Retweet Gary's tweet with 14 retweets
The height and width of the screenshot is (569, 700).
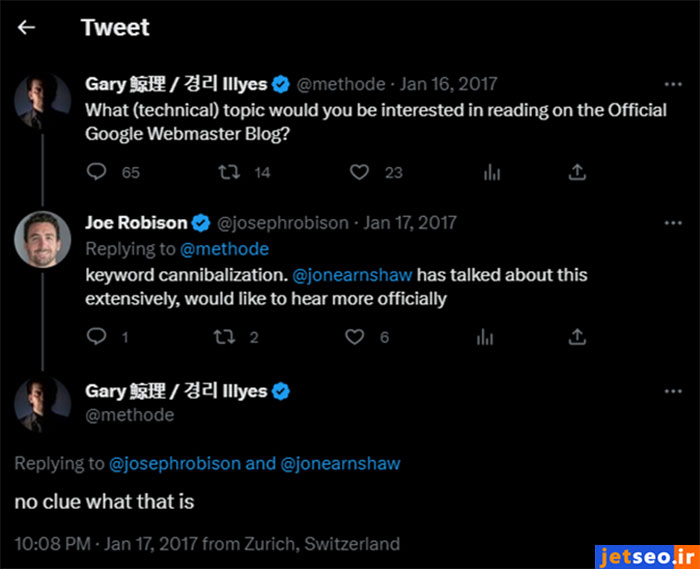tap(229, 172)
